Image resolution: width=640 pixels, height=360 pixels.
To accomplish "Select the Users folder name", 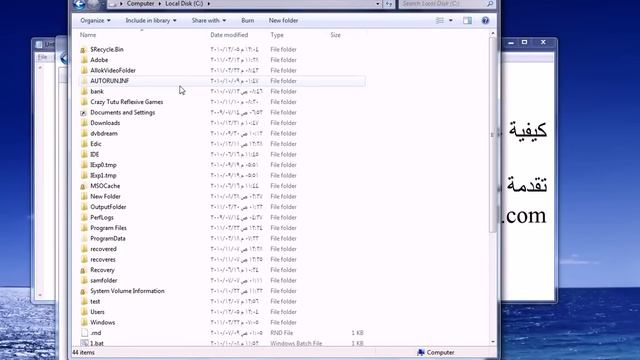I will [x=97, y=312].
